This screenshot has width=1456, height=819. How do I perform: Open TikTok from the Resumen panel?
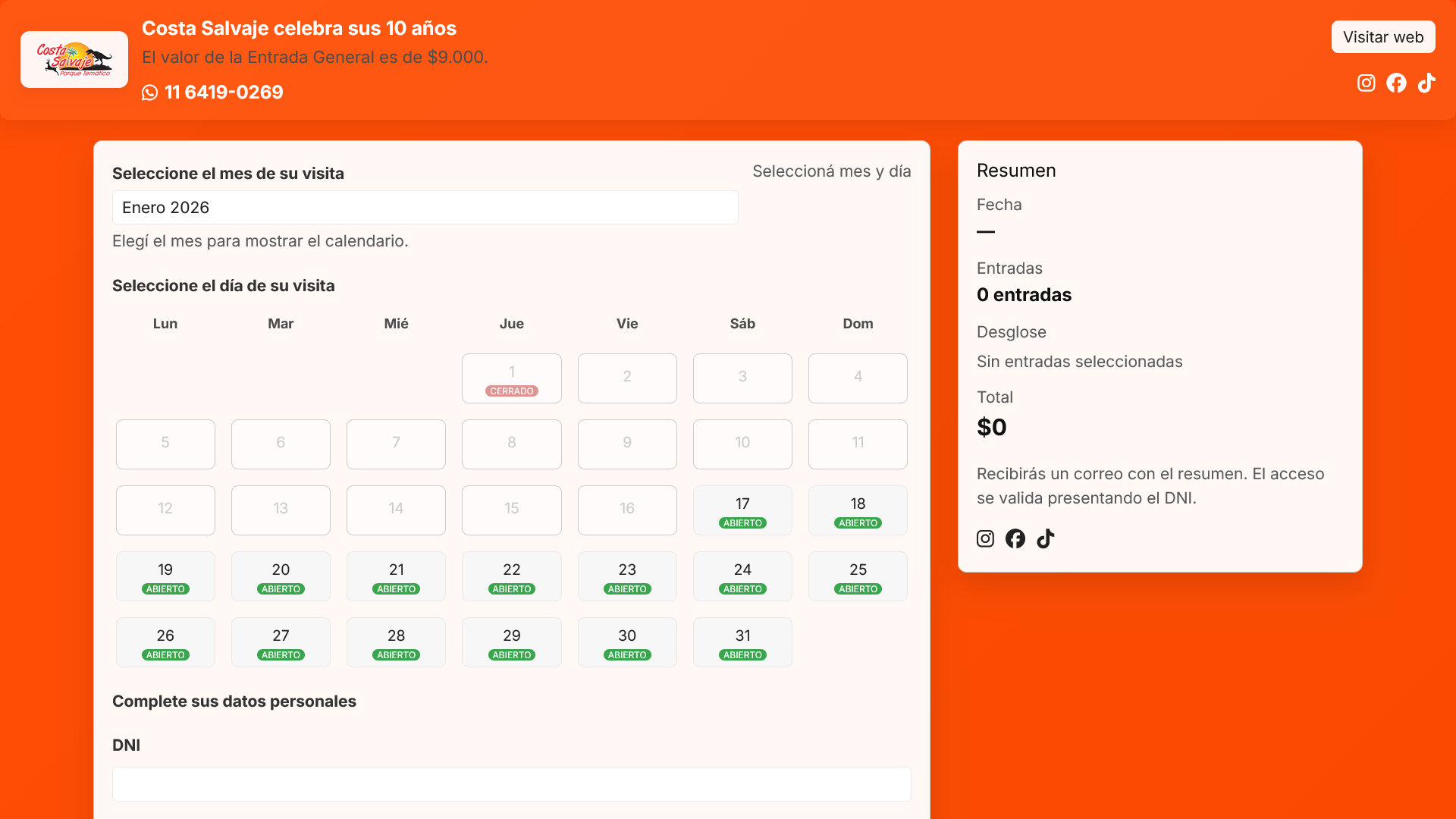(1045, 538)
